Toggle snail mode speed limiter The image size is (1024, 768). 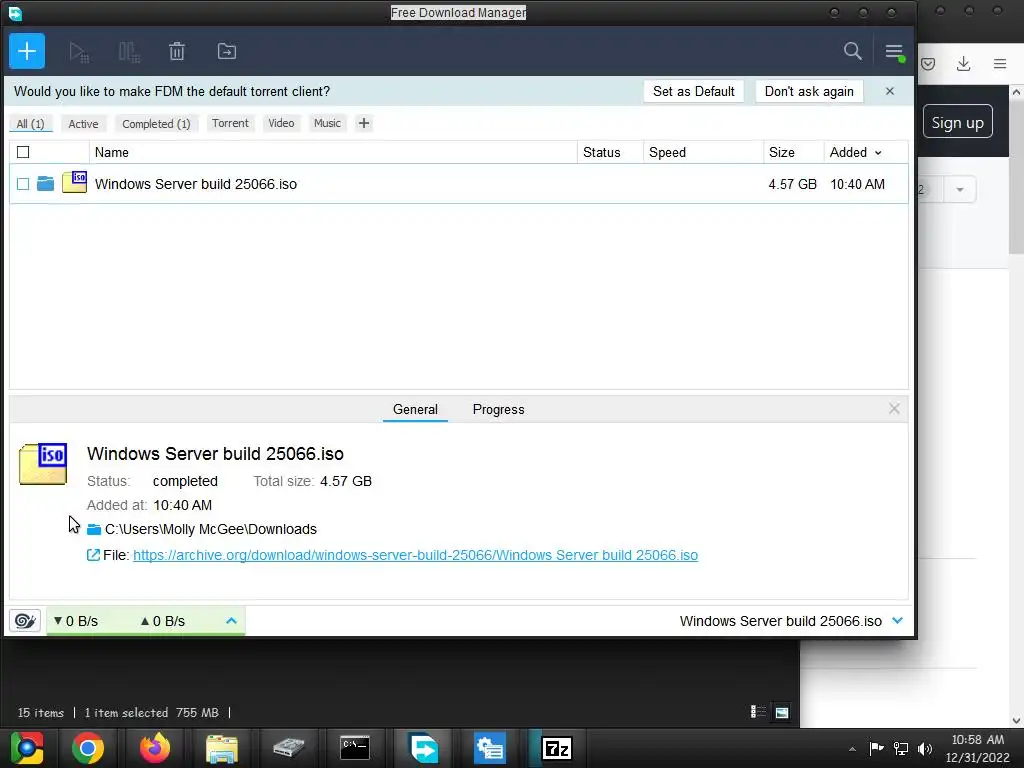pos(25,620)
